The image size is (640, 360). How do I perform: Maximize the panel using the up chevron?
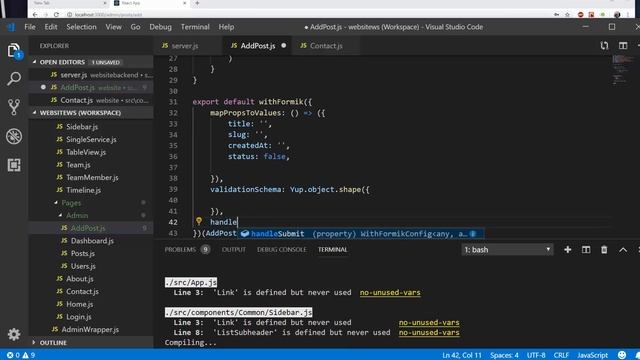point(623,249)
